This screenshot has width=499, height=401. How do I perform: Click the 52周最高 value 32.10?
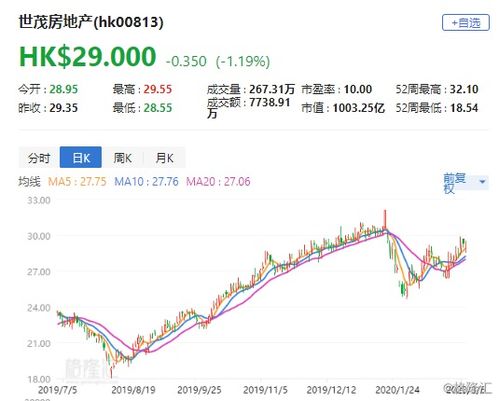click(x=464, y=89)
